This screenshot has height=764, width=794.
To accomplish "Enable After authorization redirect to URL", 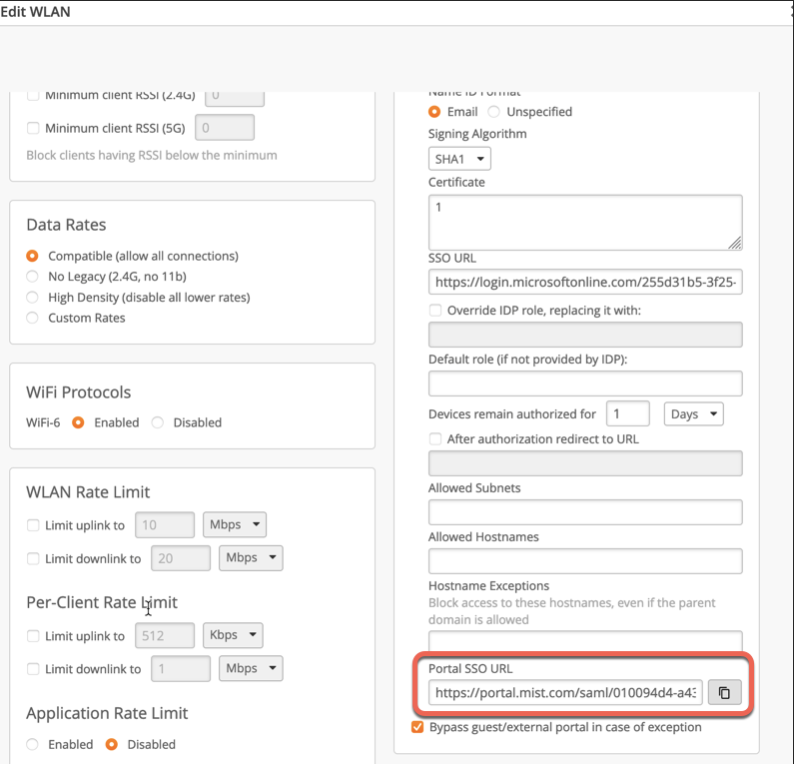I will coord(435,438).
